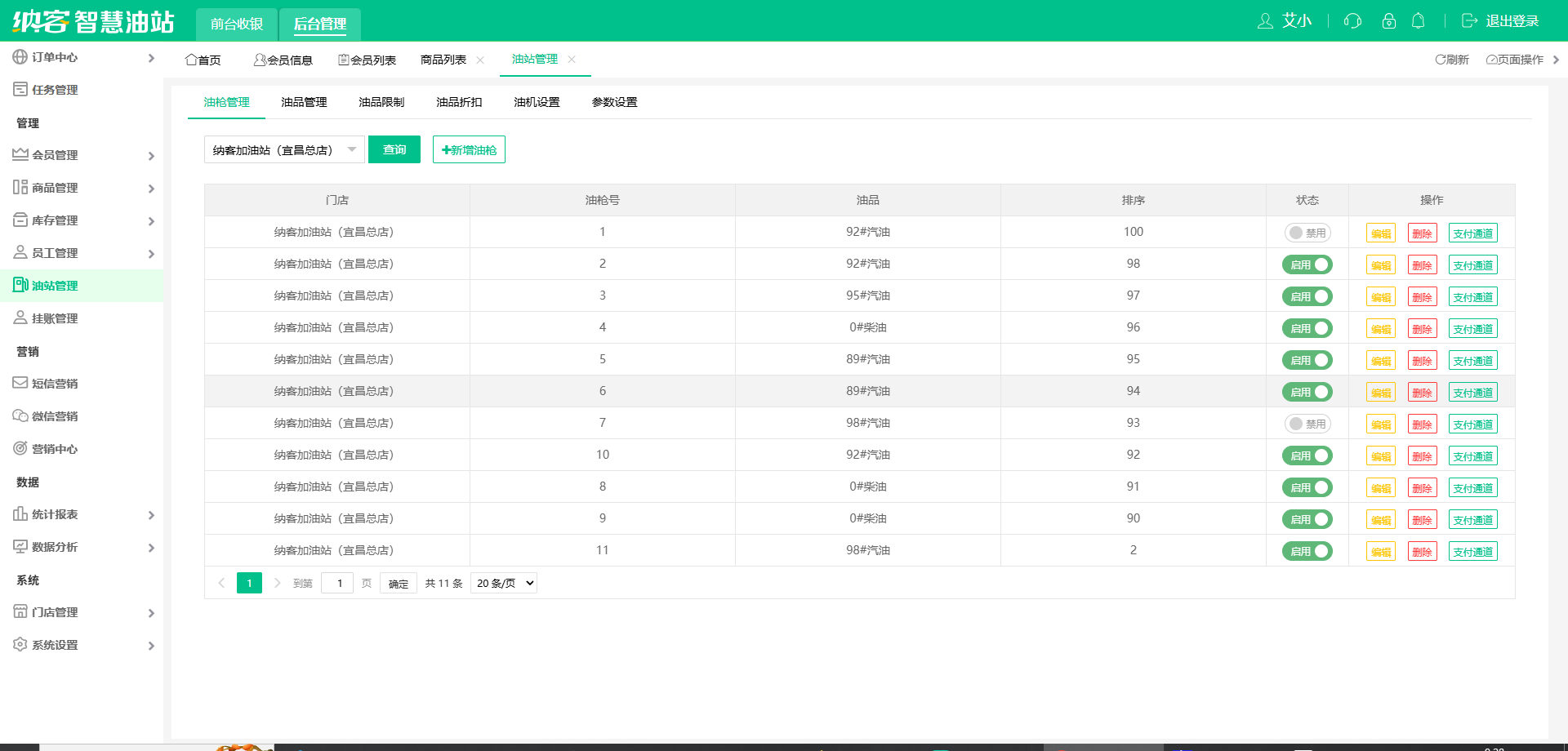This screenshot has height=751, width=1568.
Task: Expand 会员管理 sidebar menu
Action: pyautogui.click(x=82, y=155)
